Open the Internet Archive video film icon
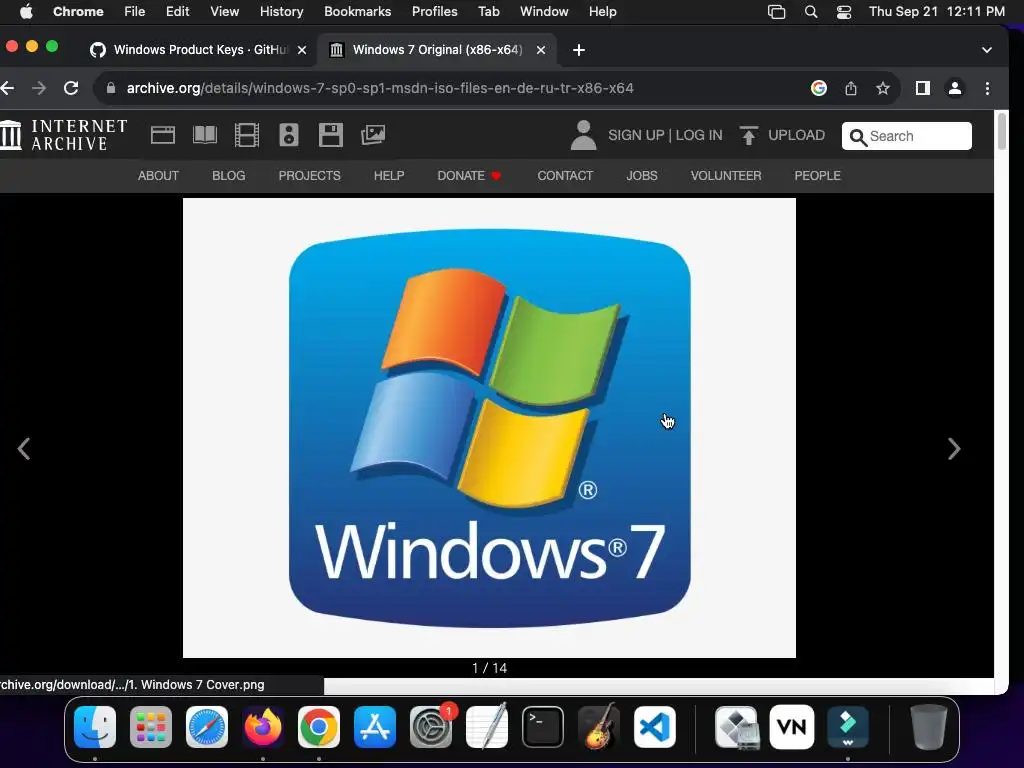Image resolution: width=1024 pixels, height=768 pixels. click(247, 135)
